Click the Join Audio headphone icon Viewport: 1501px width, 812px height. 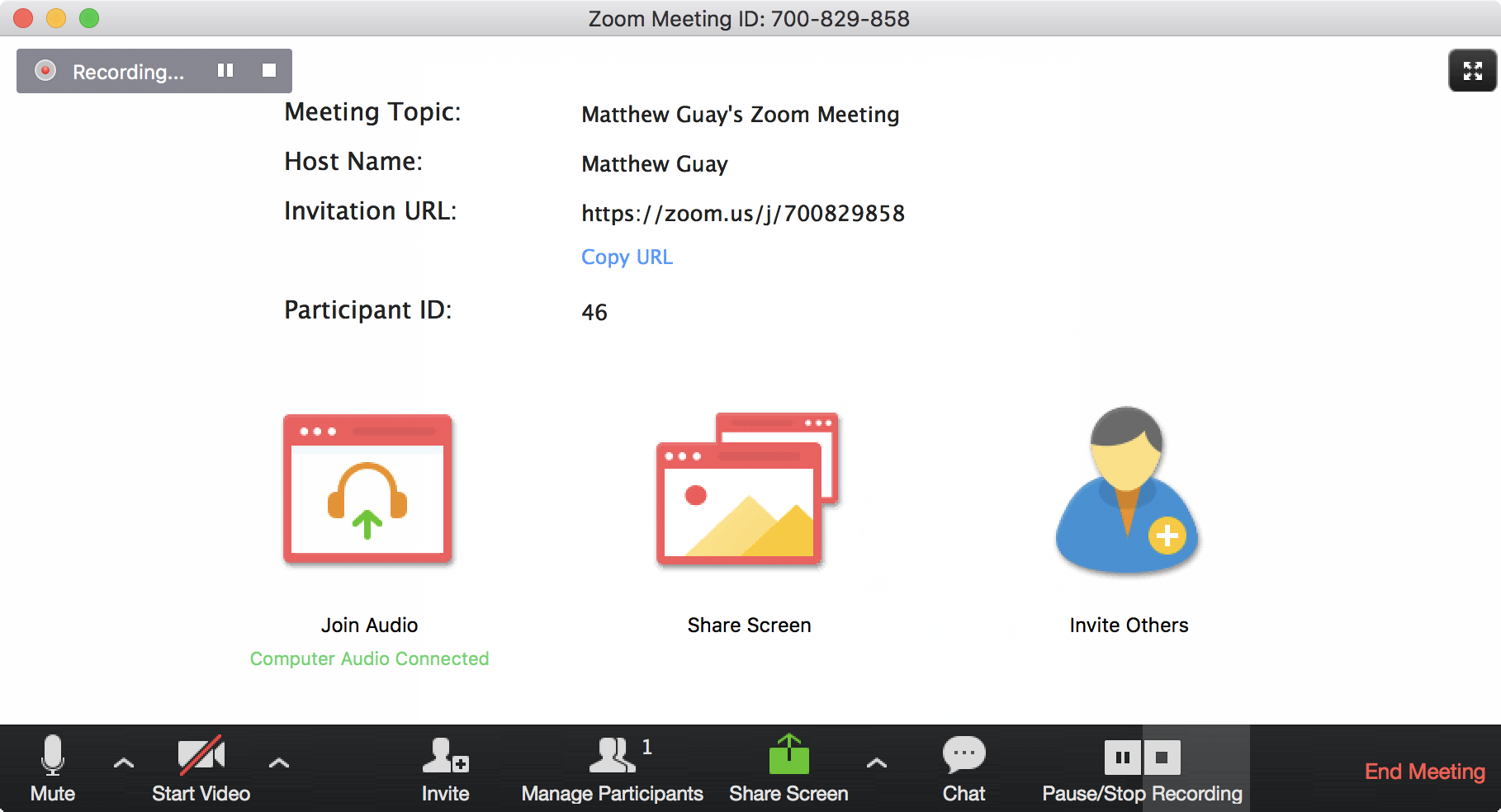[367, 490]
